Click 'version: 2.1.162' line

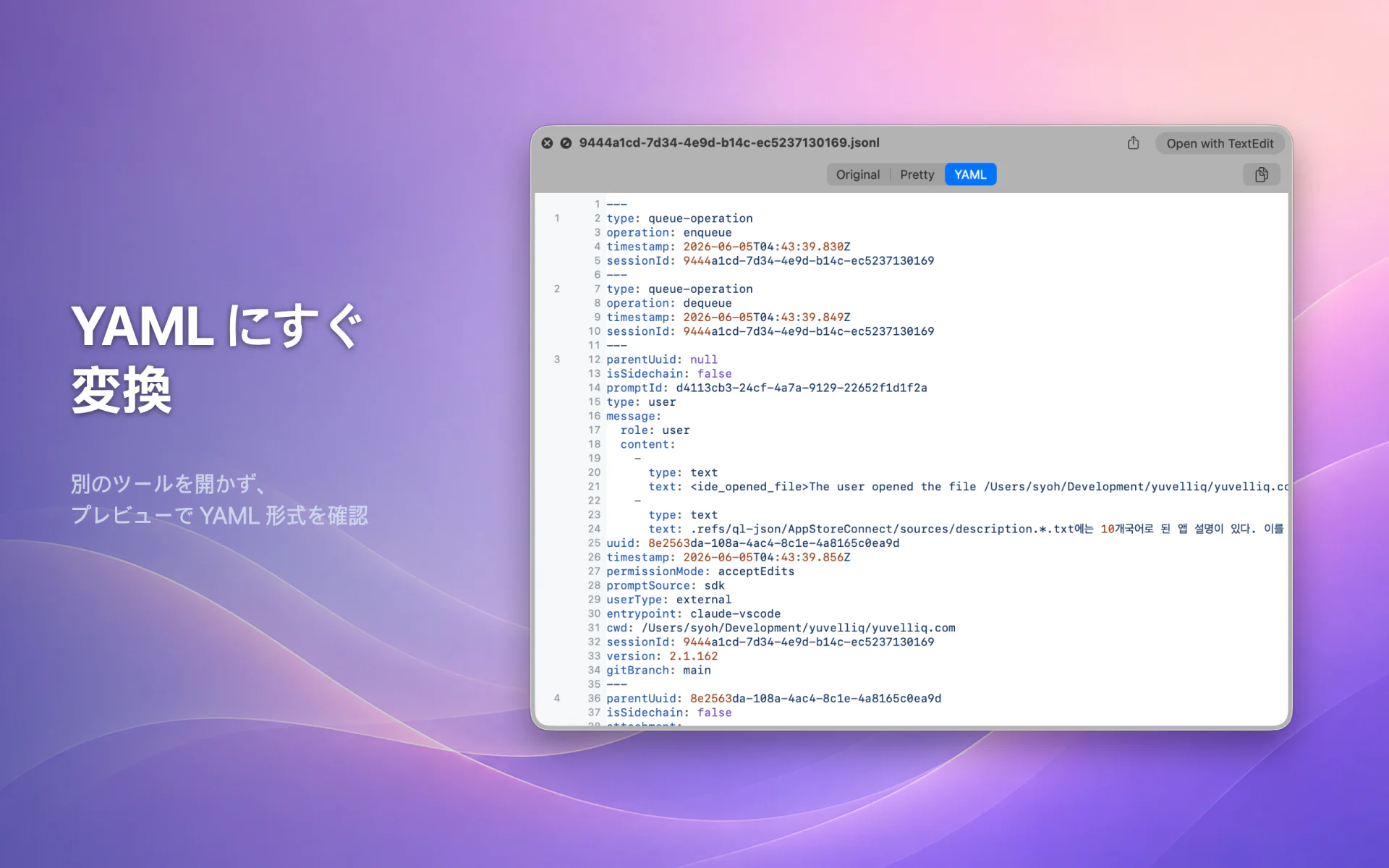pyautogui.click(x=662, y=656)
